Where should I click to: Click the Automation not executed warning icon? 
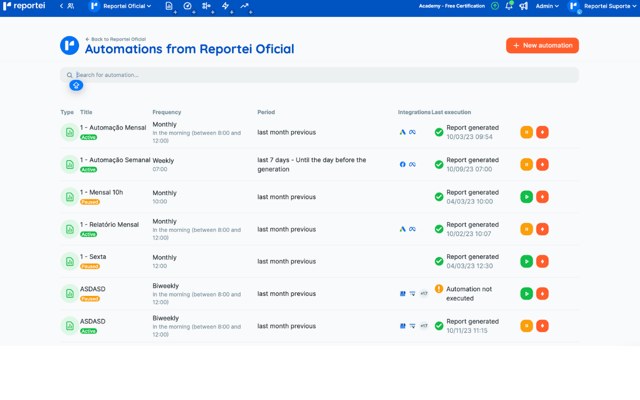[439, 289]
